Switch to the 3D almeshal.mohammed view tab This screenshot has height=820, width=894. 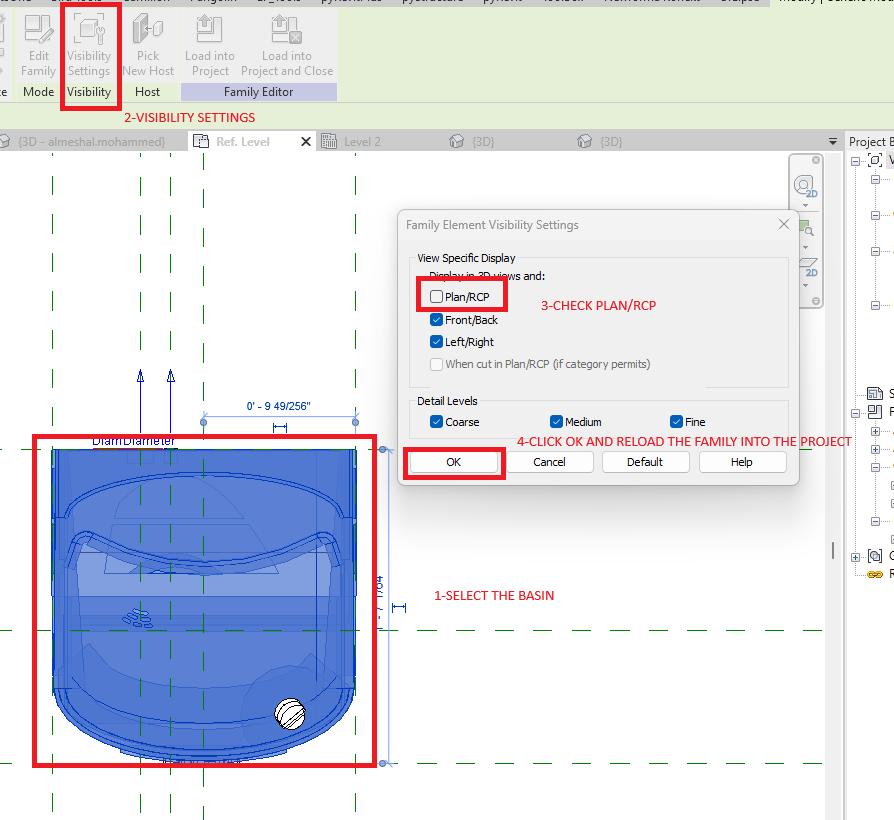90,141
